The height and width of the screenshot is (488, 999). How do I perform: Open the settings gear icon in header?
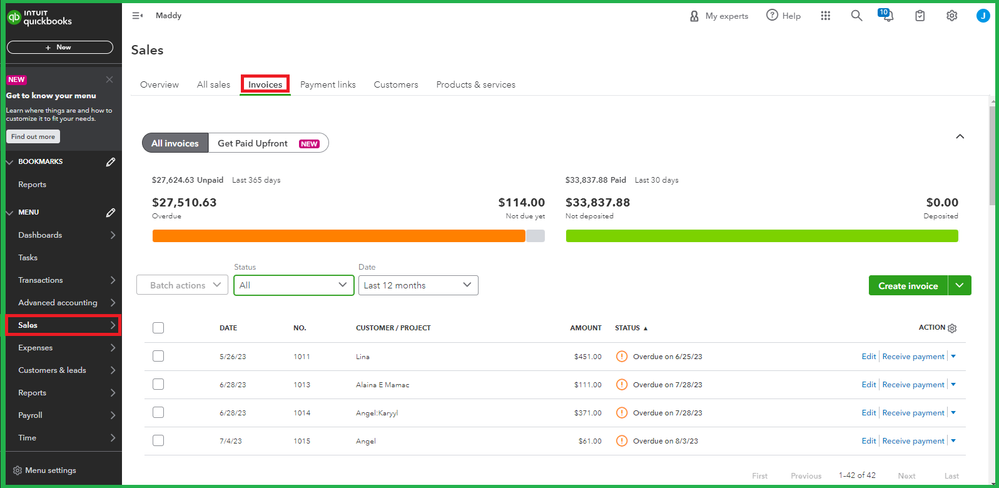951,16
